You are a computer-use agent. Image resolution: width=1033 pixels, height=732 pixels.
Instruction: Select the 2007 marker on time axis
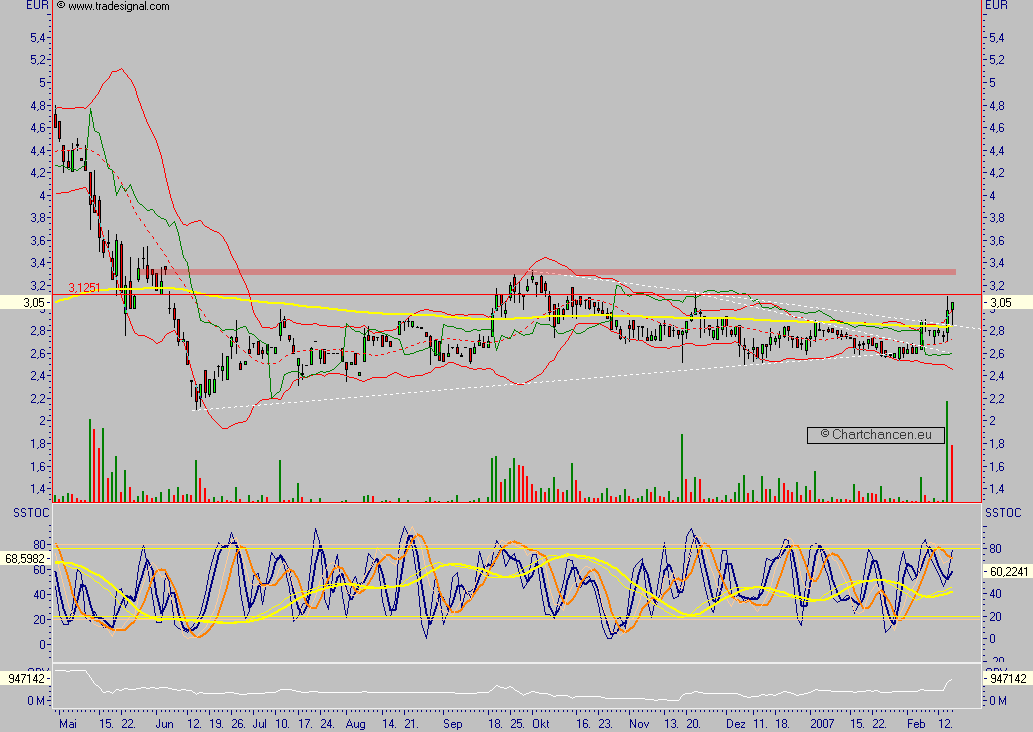(822, 724)
